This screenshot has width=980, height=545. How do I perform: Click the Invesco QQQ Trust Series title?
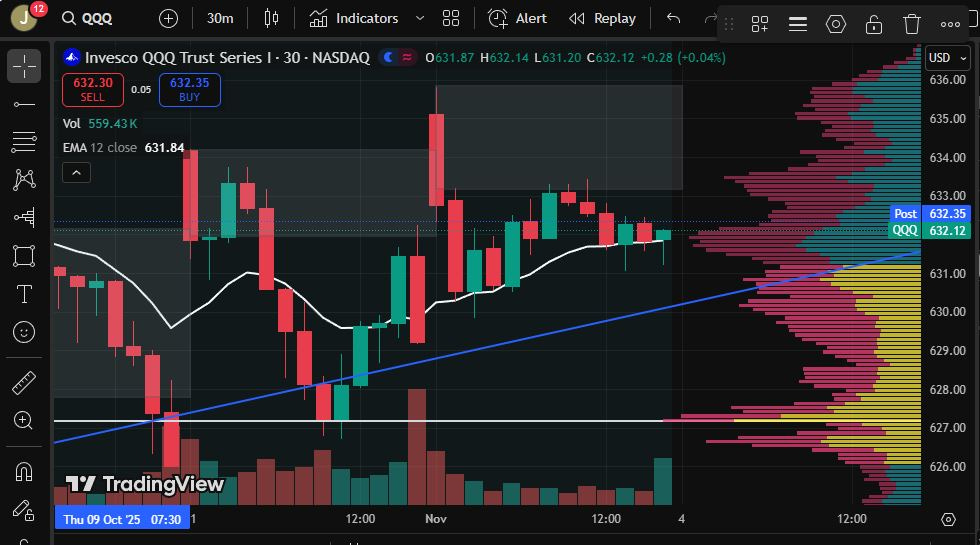click(x=227, y=58)
